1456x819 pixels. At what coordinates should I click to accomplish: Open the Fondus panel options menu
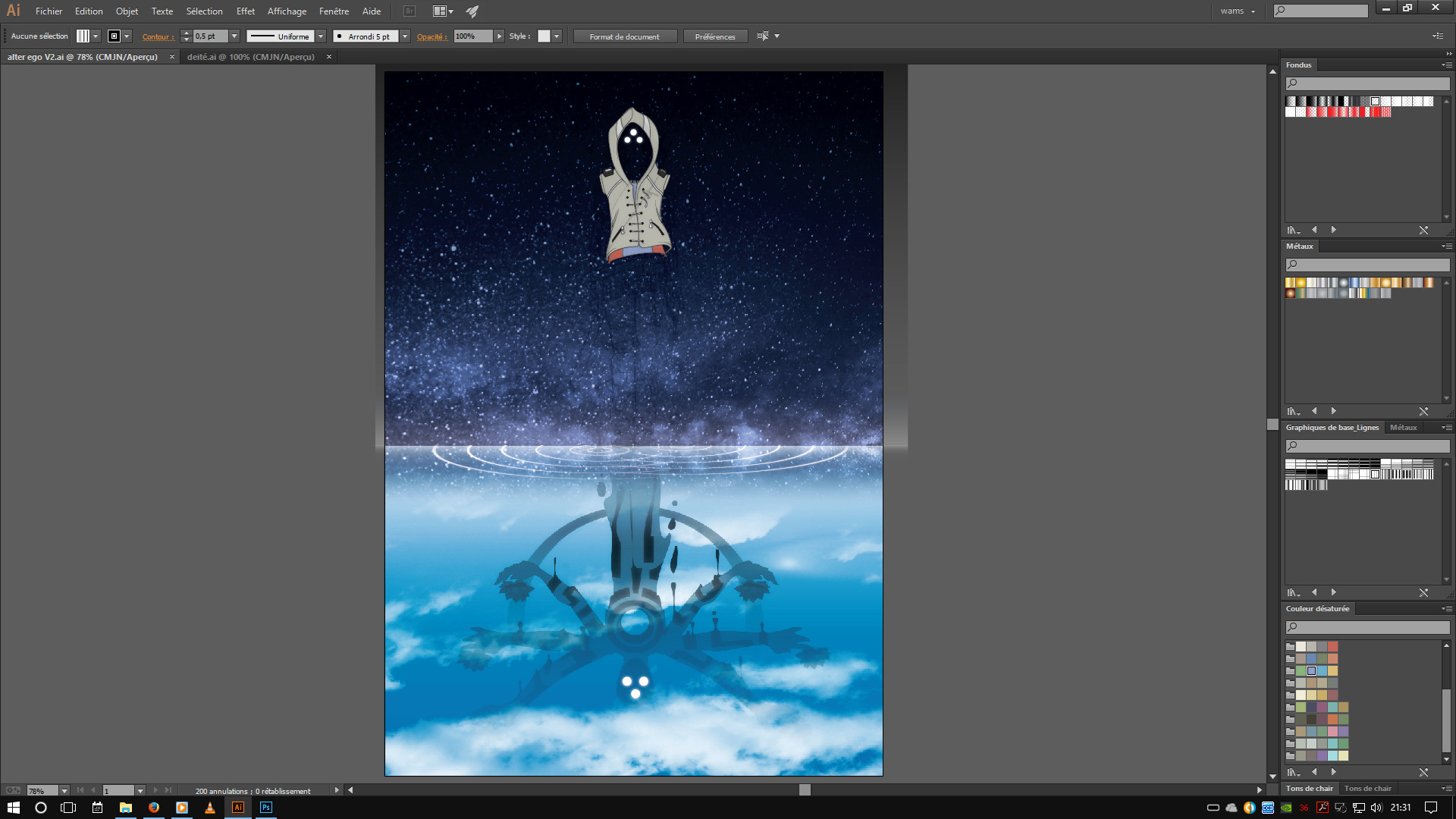click(x=1447, y=65)
